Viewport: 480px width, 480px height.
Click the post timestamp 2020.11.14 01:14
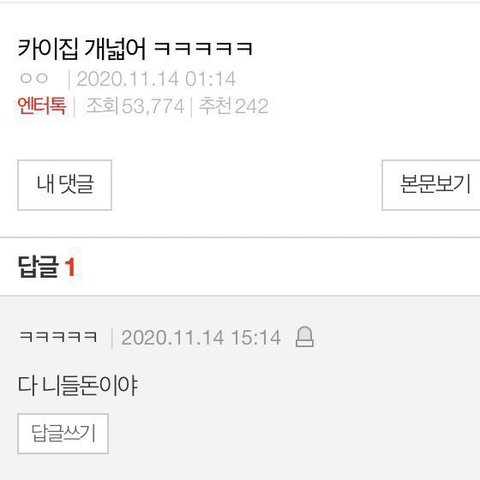click(156, 79)
